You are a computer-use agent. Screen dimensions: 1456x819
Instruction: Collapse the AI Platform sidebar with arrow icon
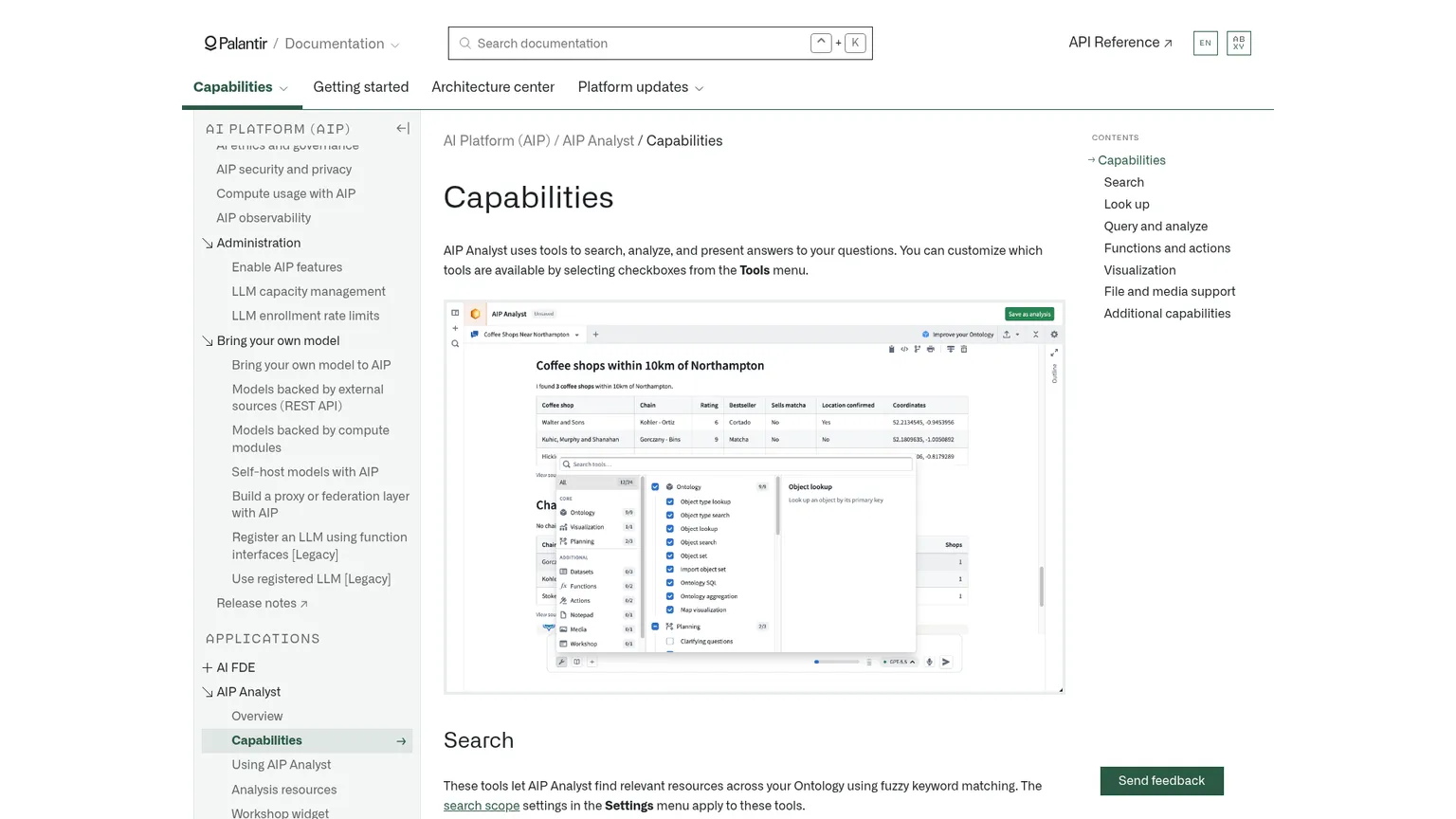(x=403, y=128)
